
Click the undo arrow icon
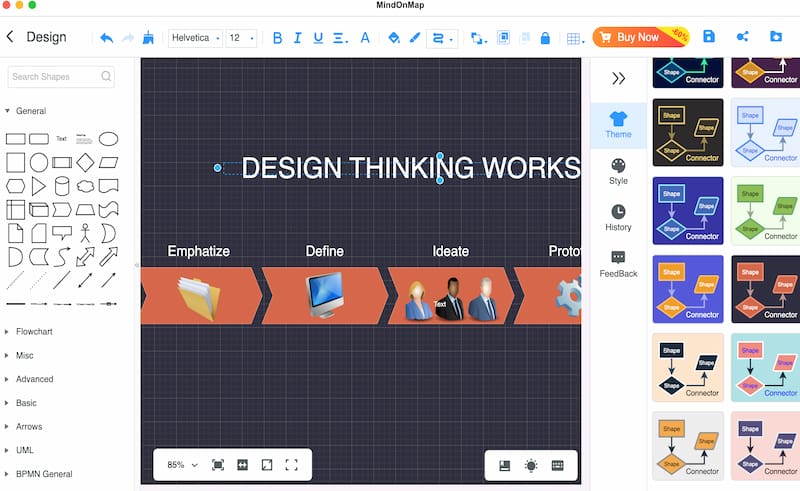[x=106, y=38]
